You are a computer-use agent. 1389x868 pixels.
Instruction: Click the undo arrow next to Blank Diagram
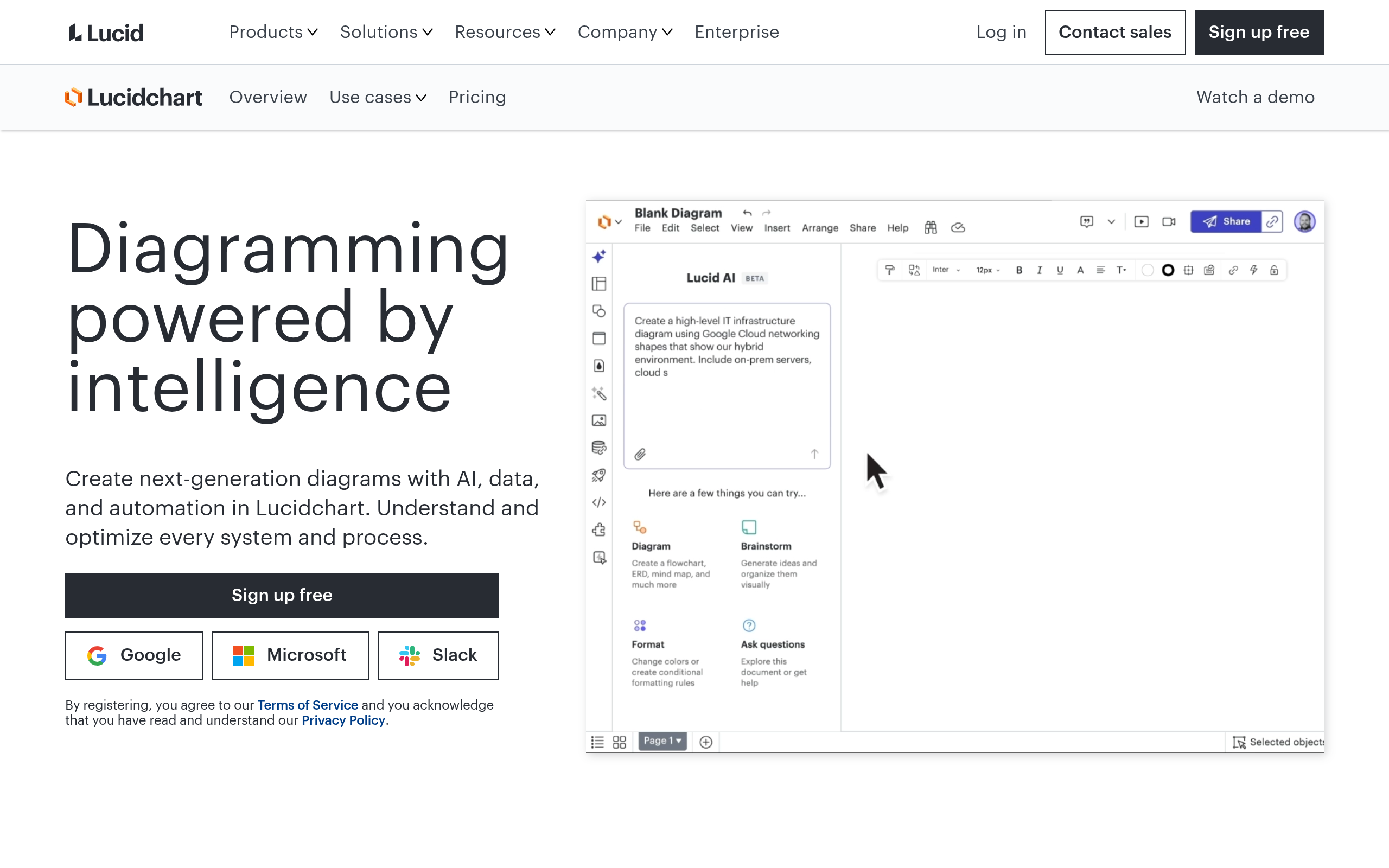point(747,213)
